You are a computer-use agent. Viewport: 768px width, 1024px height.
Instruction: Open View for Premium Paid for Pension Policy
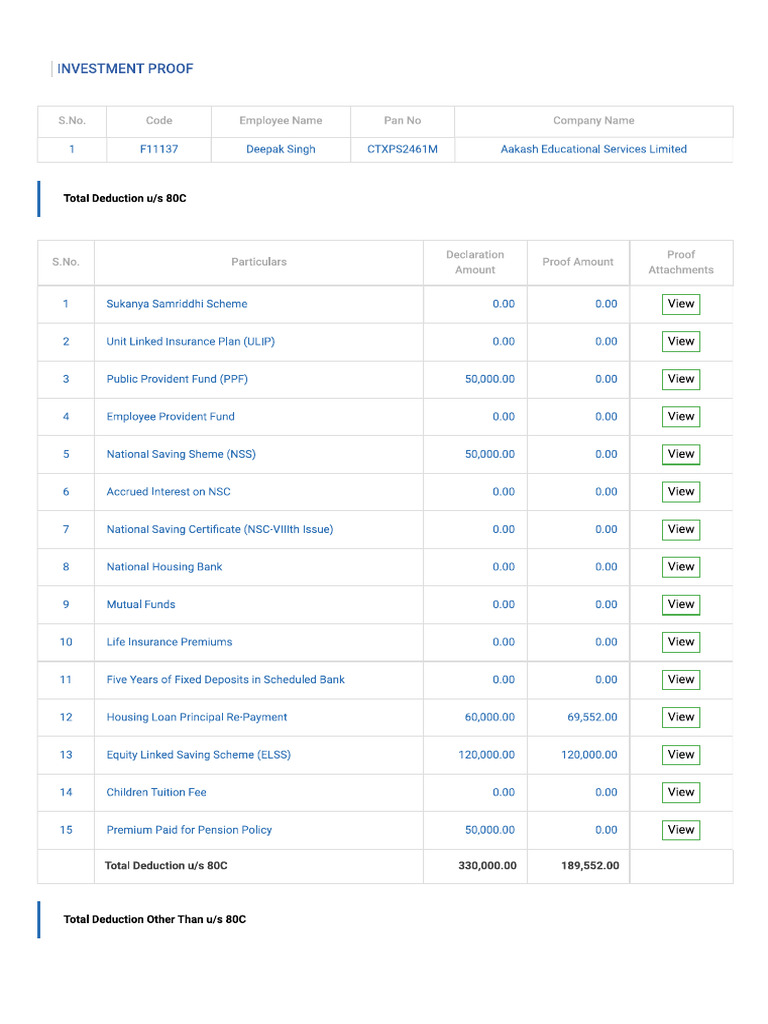(681, 830)
